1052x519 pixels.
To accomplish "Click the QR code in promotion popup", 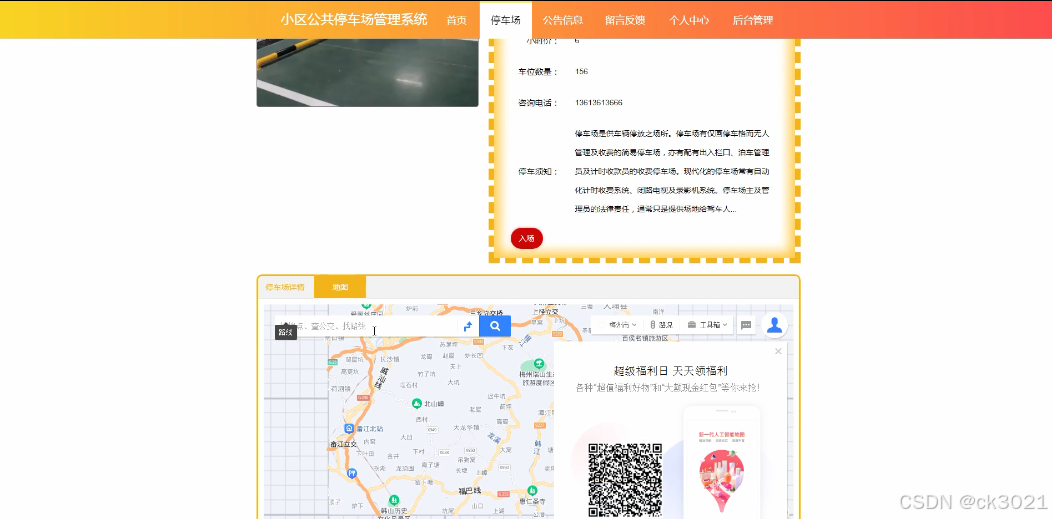I will tap(625, 480).
